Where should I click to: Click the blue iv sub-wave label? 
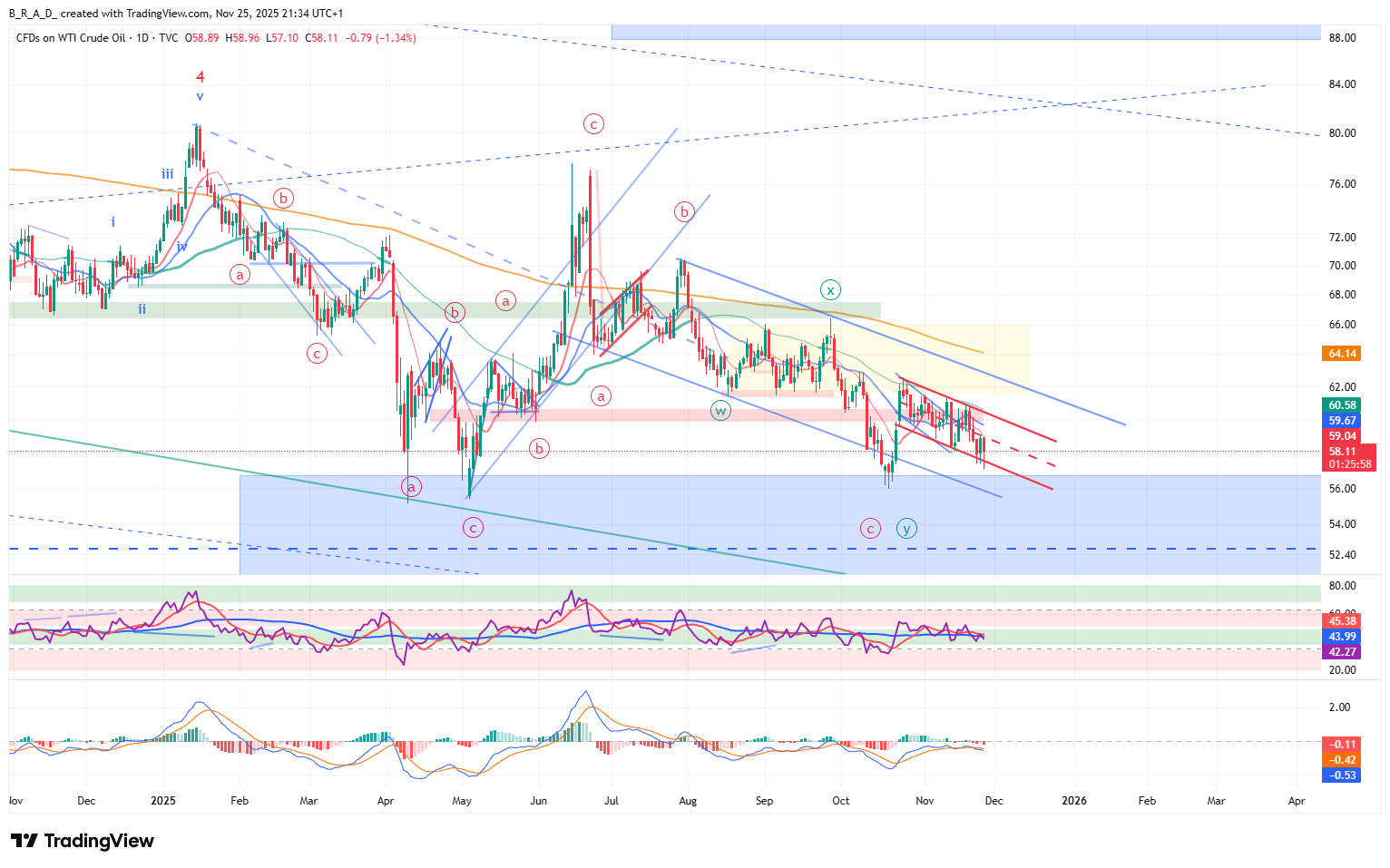click(182, 247)
